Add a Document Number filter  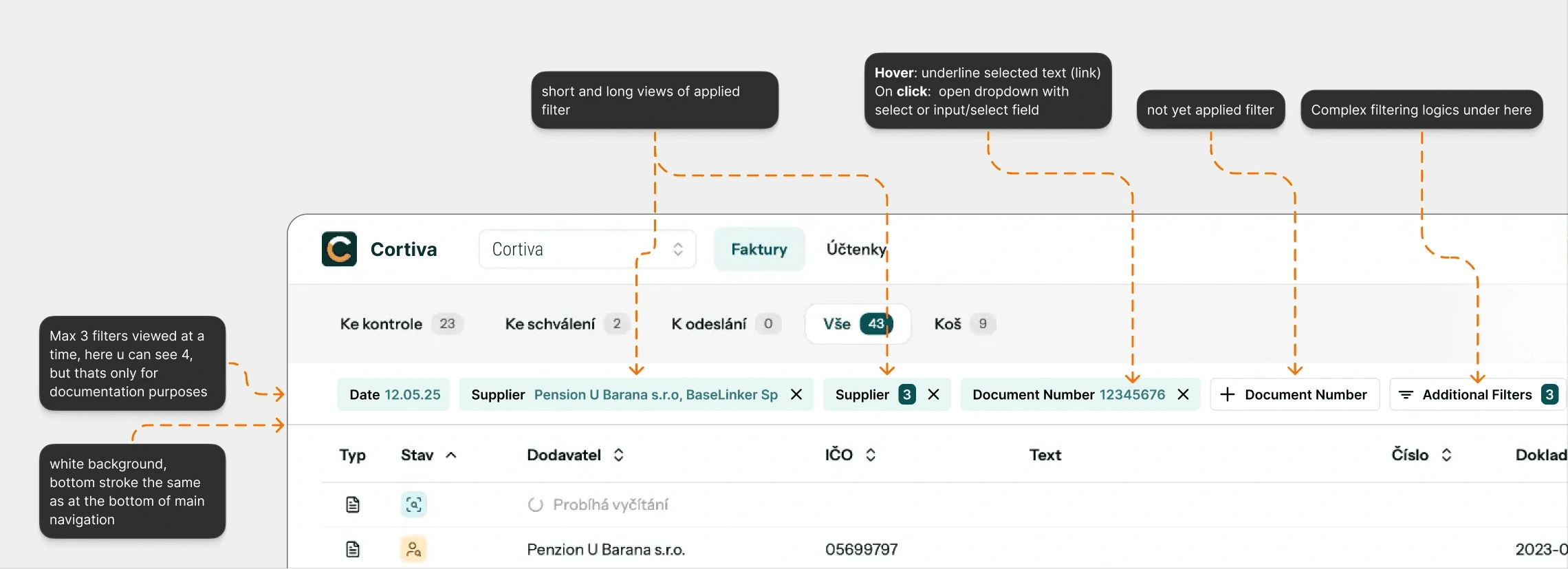1294,395
